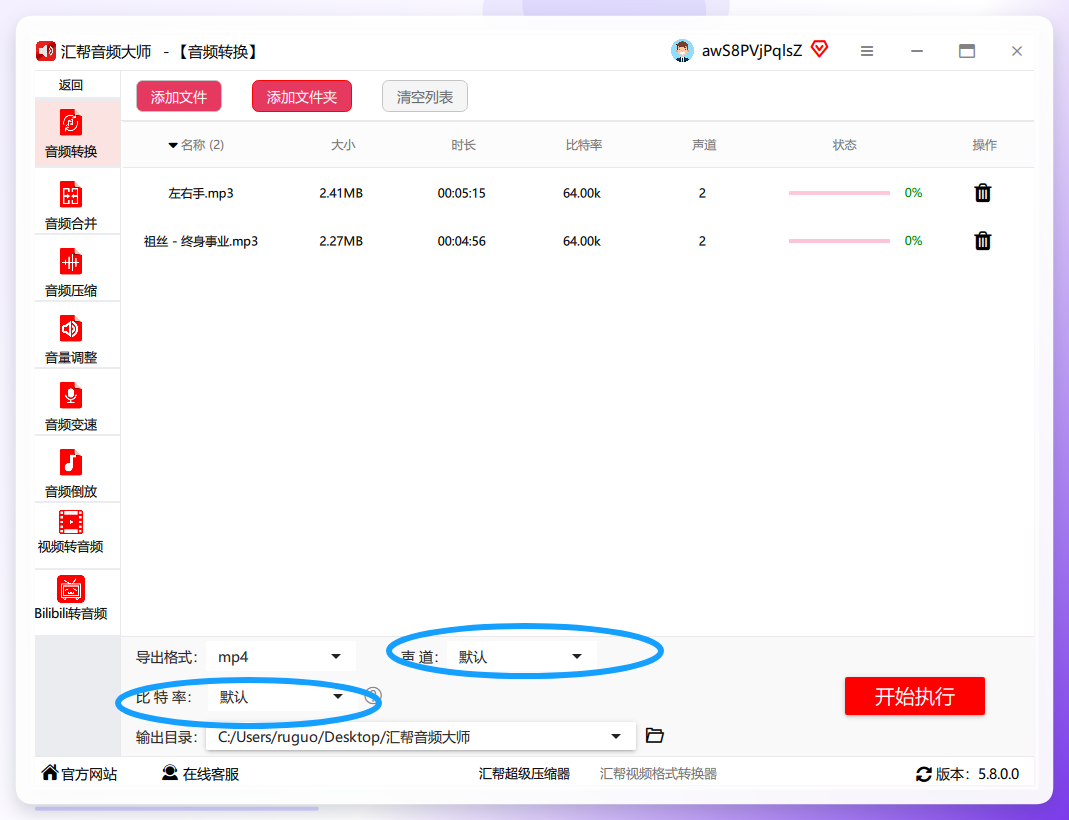Delete the 祖丝 - 终身事业.mp3 row with the trash icon
The width and height of the screenshot is (1069, 820).
tap(982, 241)
